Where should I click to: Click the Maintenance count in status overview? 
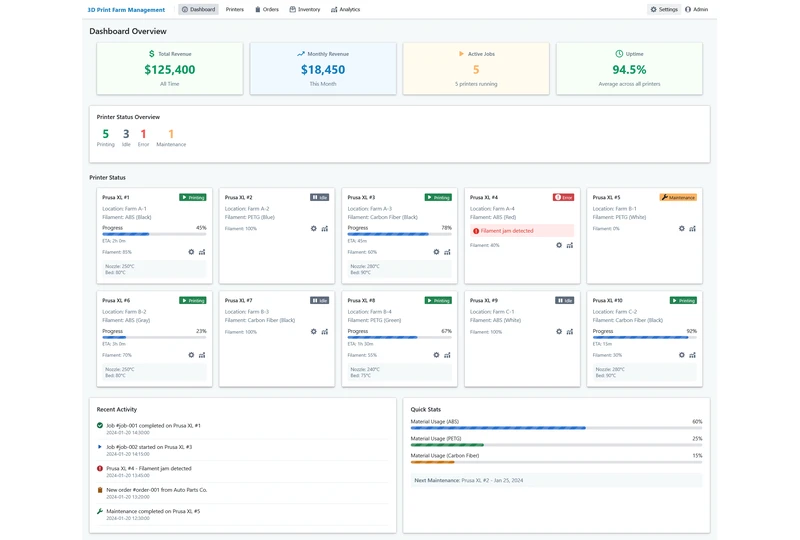pos(171,134)
